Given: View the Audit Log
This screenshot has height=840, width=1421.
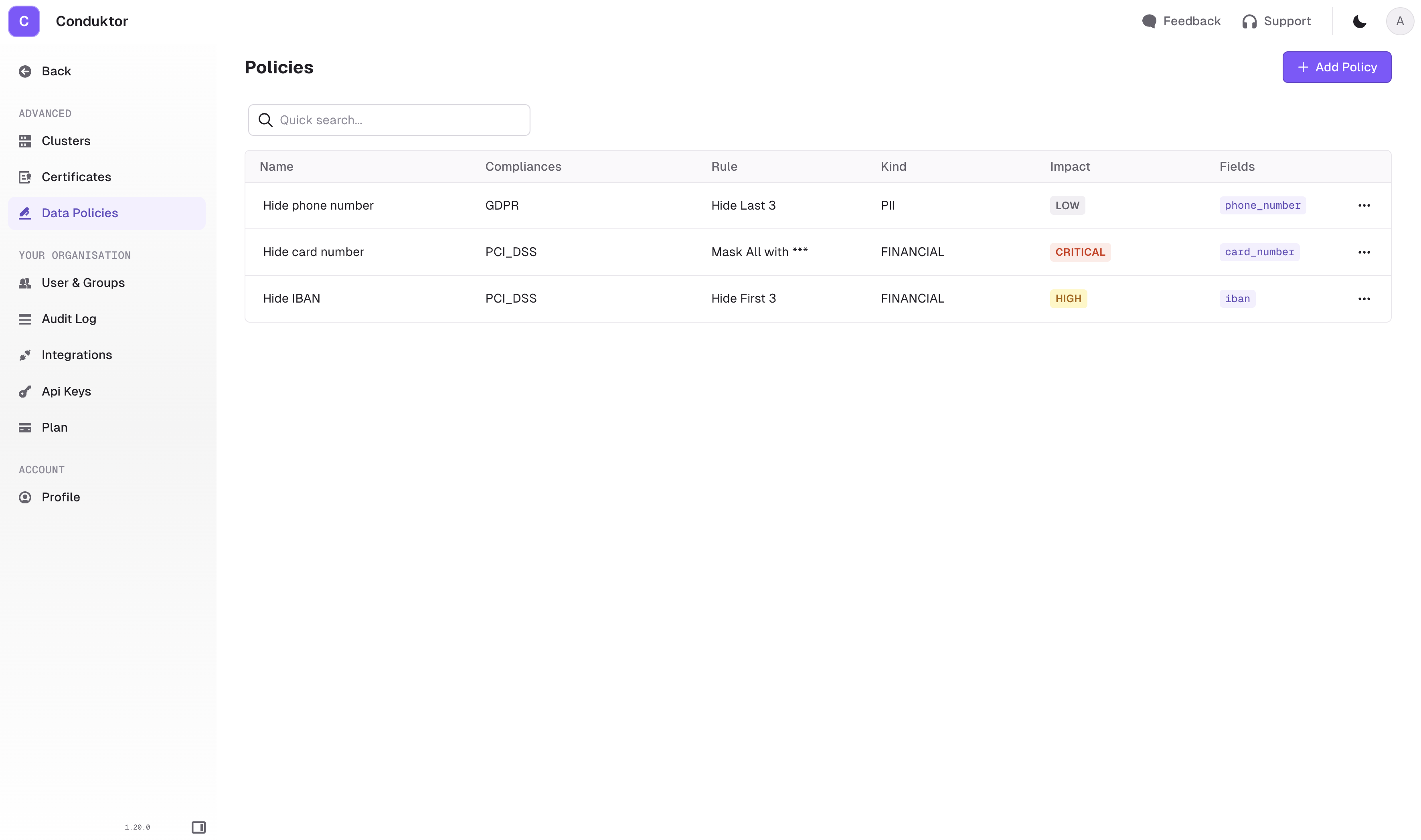Looking at the screenshot, I should tap(68, 318).
